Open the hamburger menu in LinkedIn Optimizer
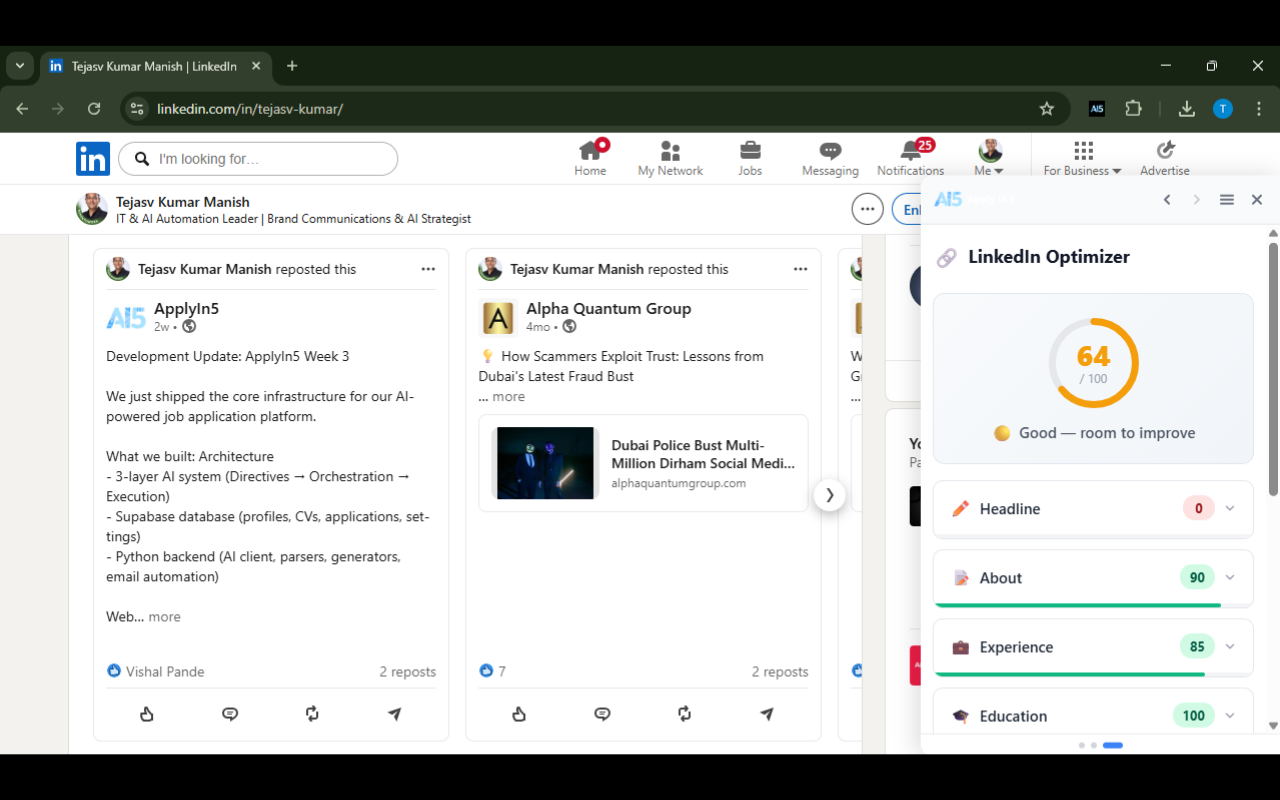 [x=1226, y=199]
